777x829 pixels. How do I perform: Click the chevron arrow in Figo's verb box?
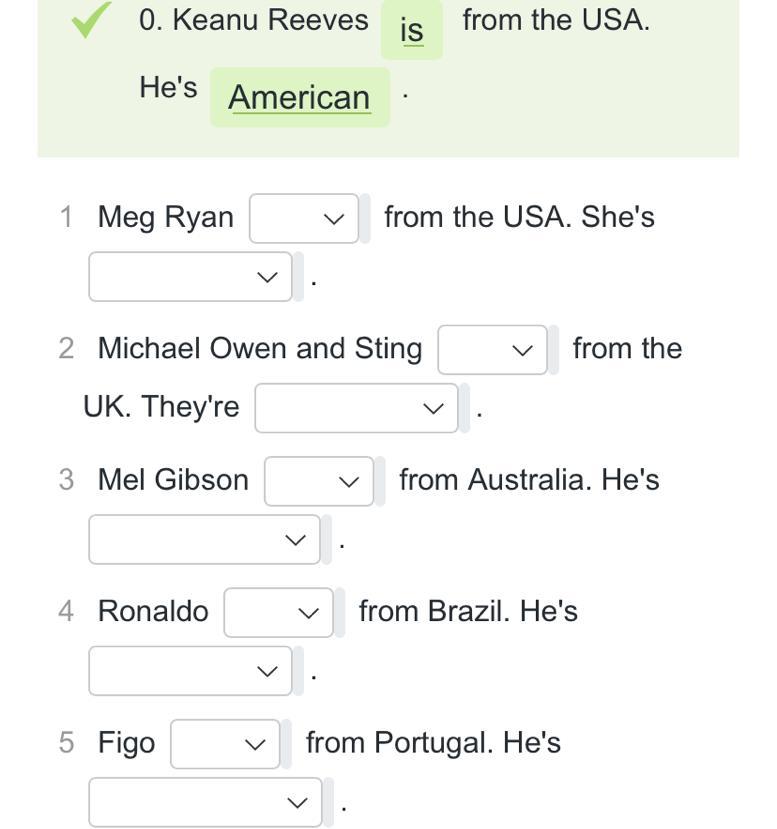255,744
